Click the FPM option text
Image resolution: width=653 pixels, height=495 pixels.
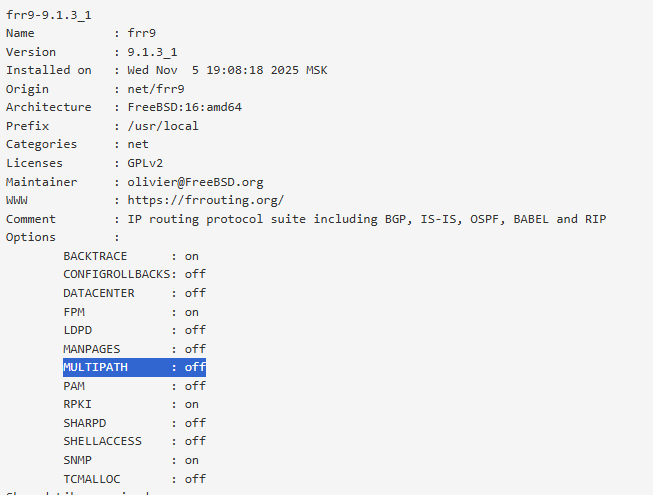tap(74, 311)
